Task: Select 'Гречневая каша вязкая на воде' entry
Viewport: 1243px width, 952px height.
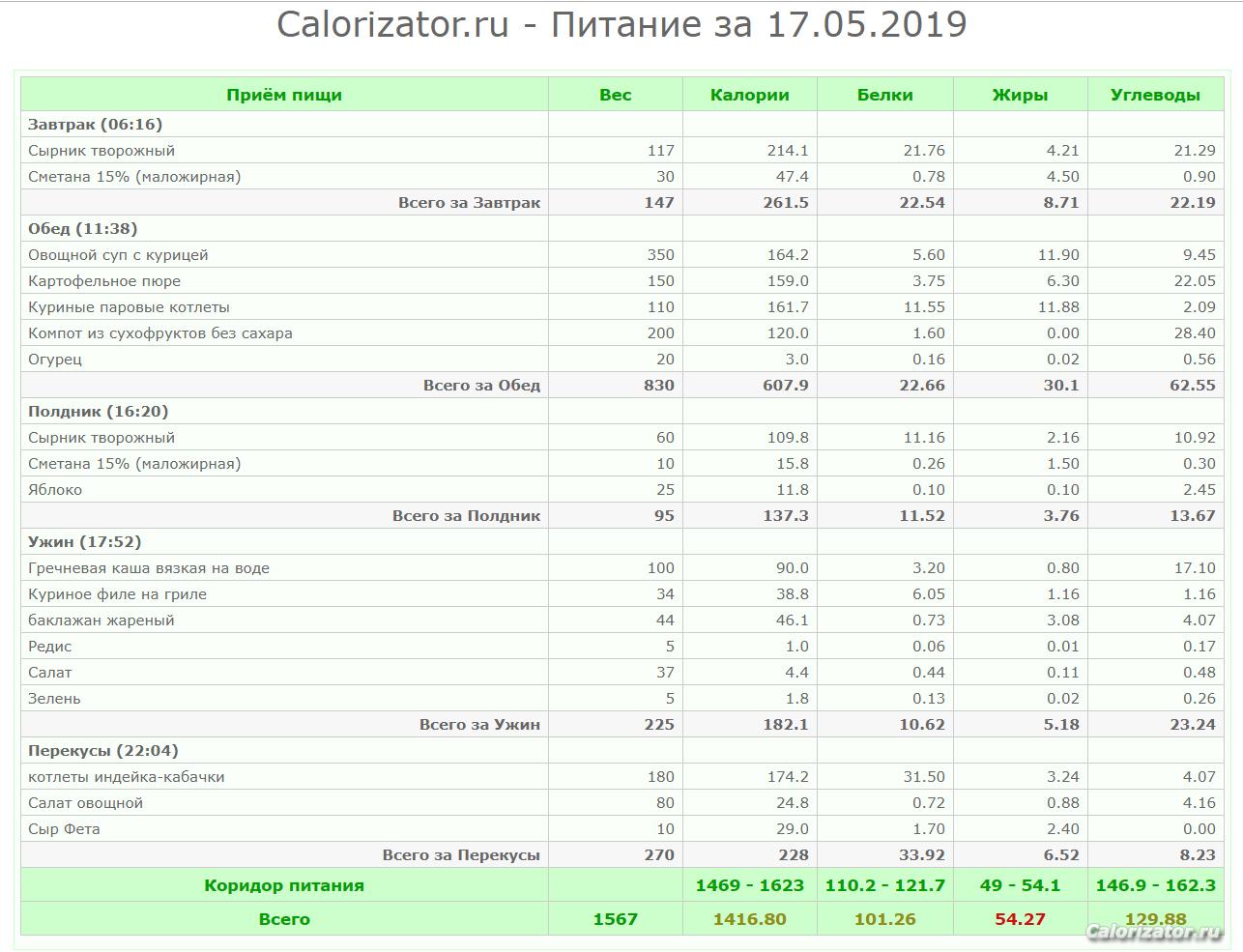Action: pos(149,568)
